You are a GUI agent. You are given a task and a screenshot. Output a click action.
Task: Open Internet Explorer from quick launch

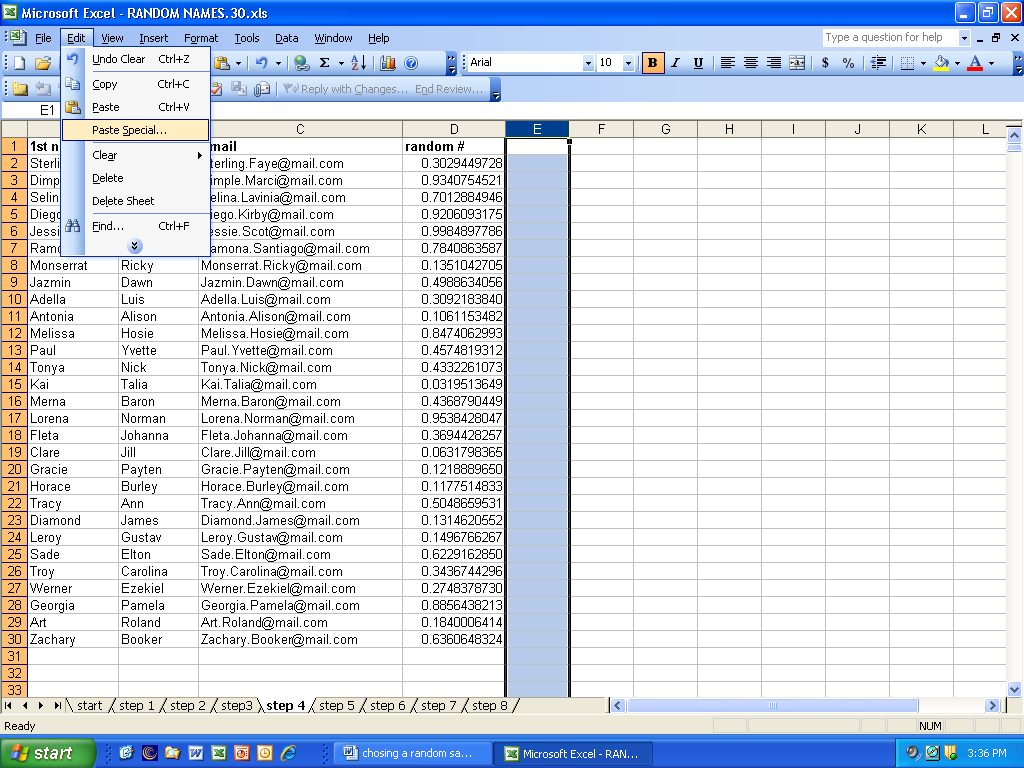click(x=288, y=753)
